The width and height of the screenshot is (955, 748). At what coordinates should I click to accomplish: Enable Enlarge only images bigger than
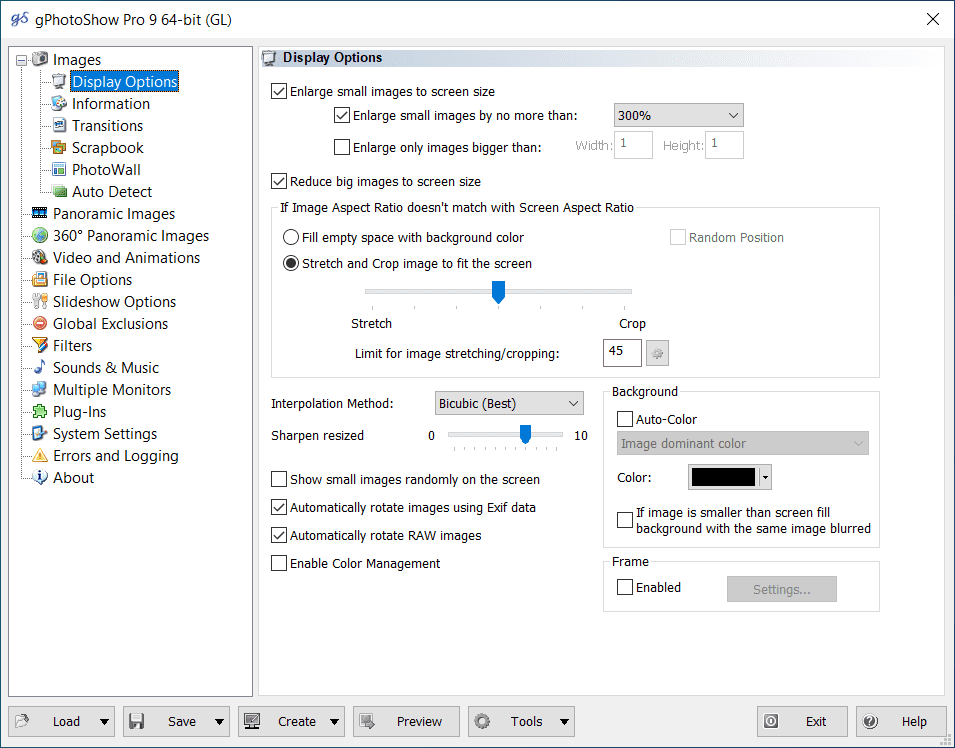pyautogui.click(x=342, y=147)
